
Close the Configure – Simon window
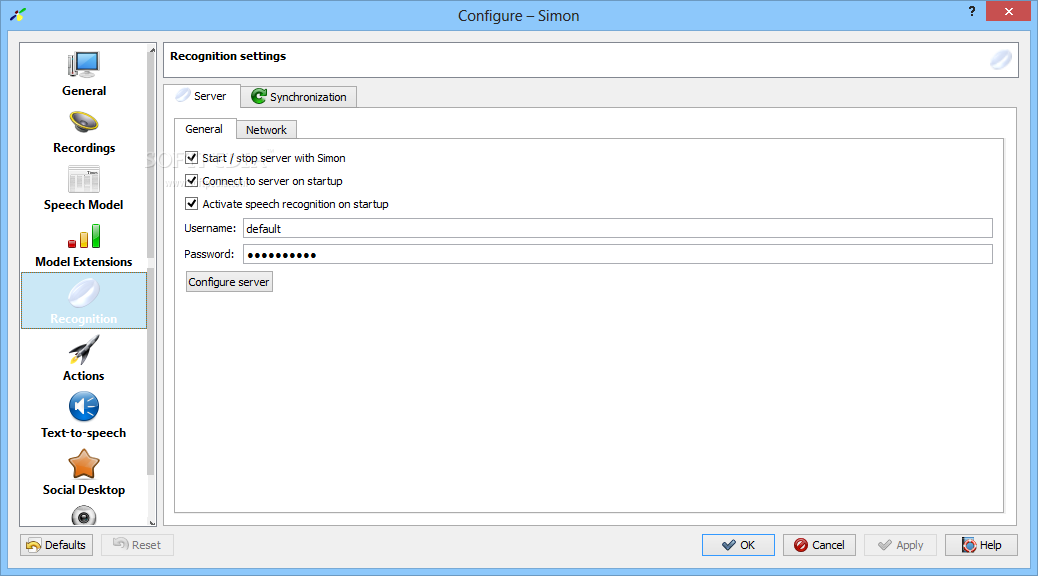click(1008, 11)
